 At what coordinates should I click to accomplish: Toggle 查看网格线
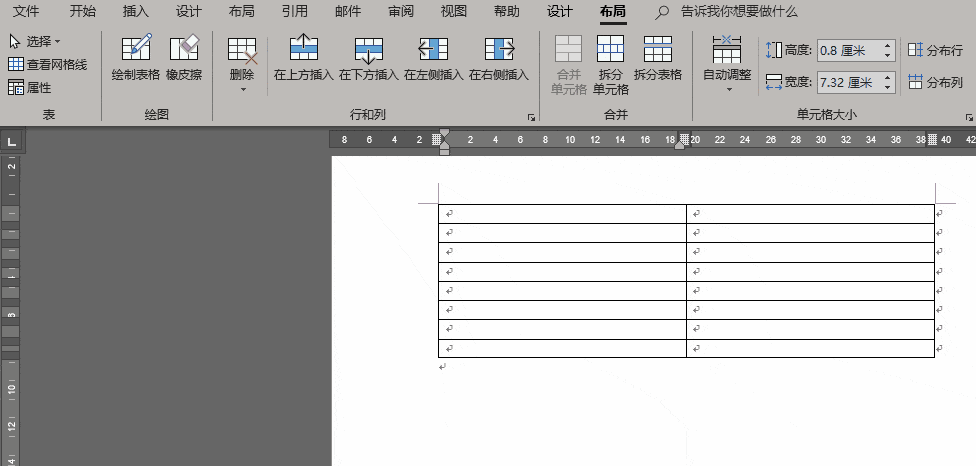tap(48, 64)
